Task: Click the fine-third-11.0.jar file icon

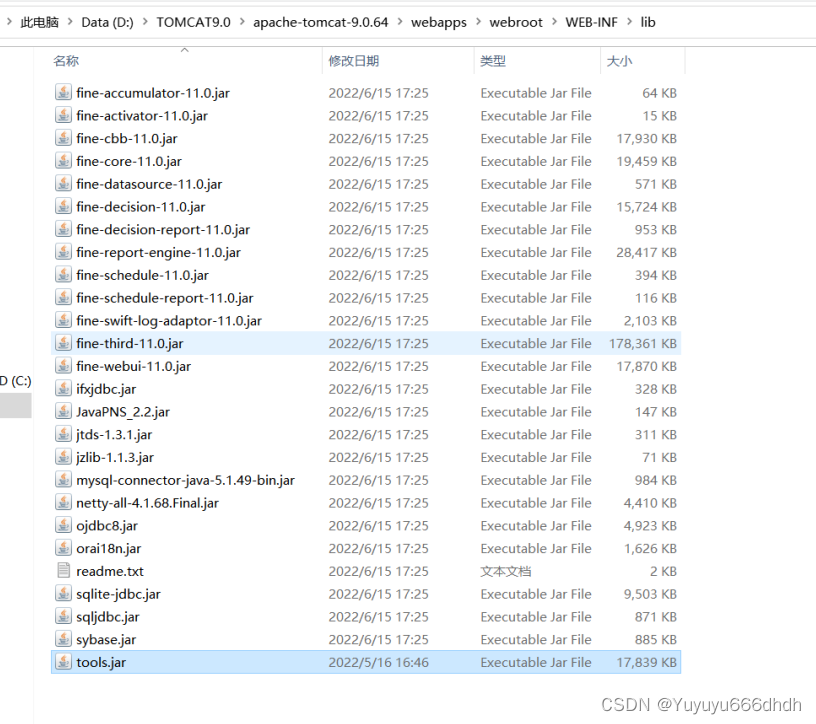Action: (63, 344)
